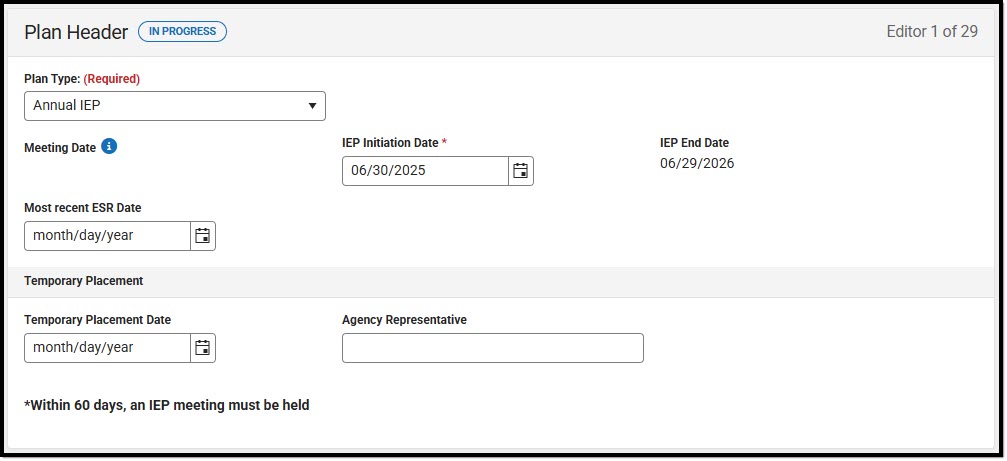Viewport: 1007px width, 461px height.
Task: Click into the IEP Initiation Date field
Action: (x=425, y=171)
